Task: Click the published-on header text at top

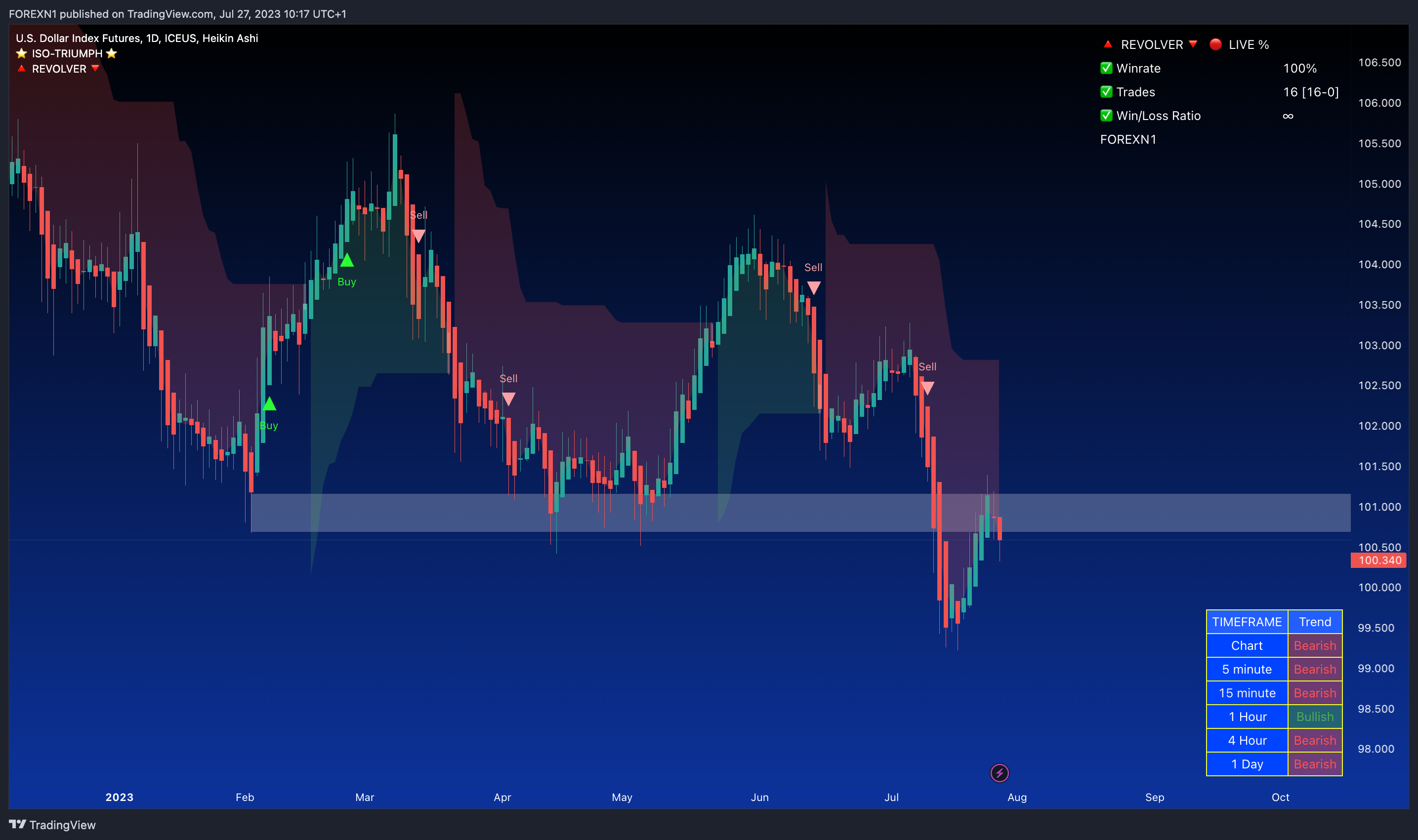Action: coord(177,14)
